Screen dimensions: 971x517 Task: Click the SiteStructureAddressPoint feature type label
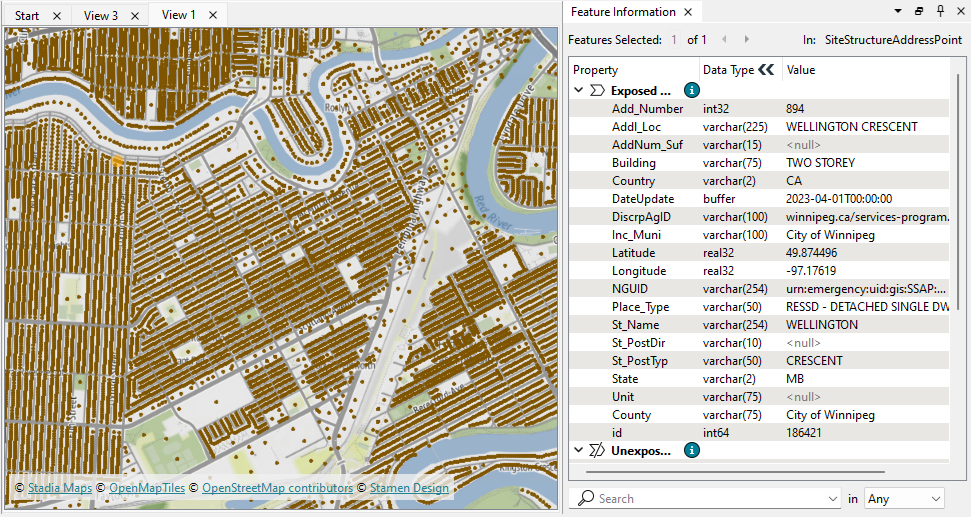pos(893,40)
